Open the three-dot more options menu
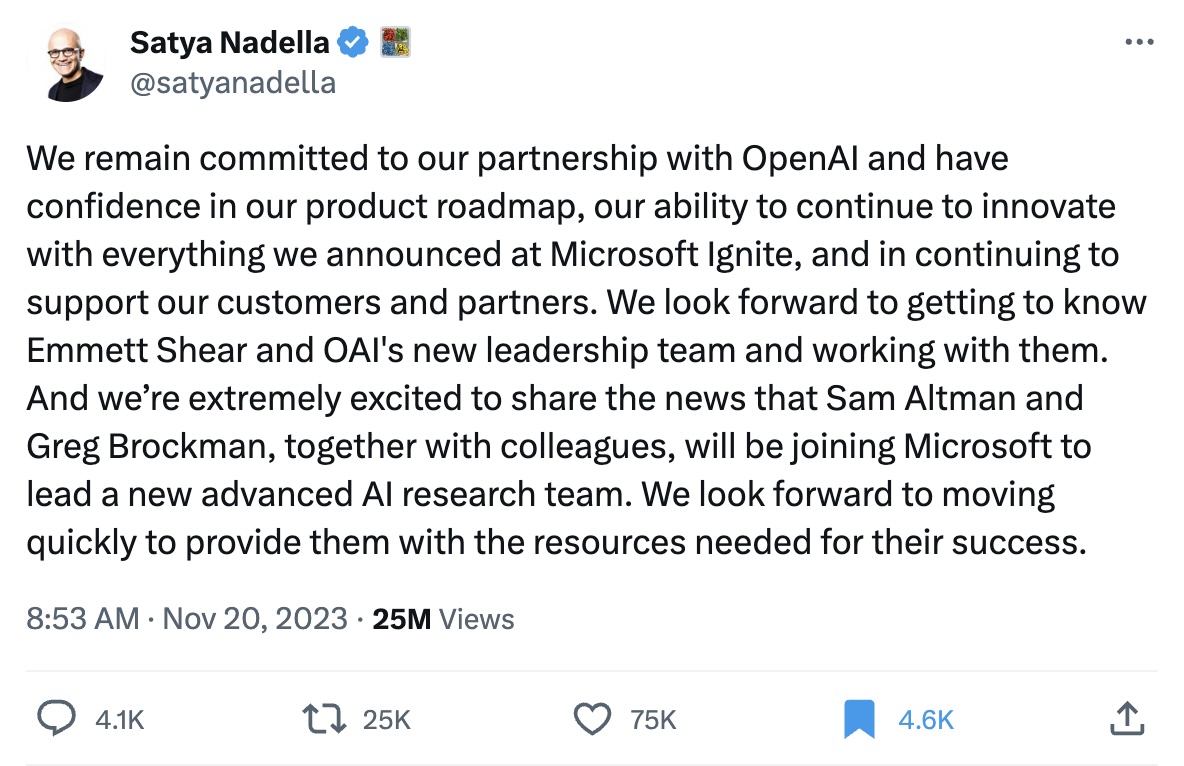The image size is (1184, 766). point(1140,43)
